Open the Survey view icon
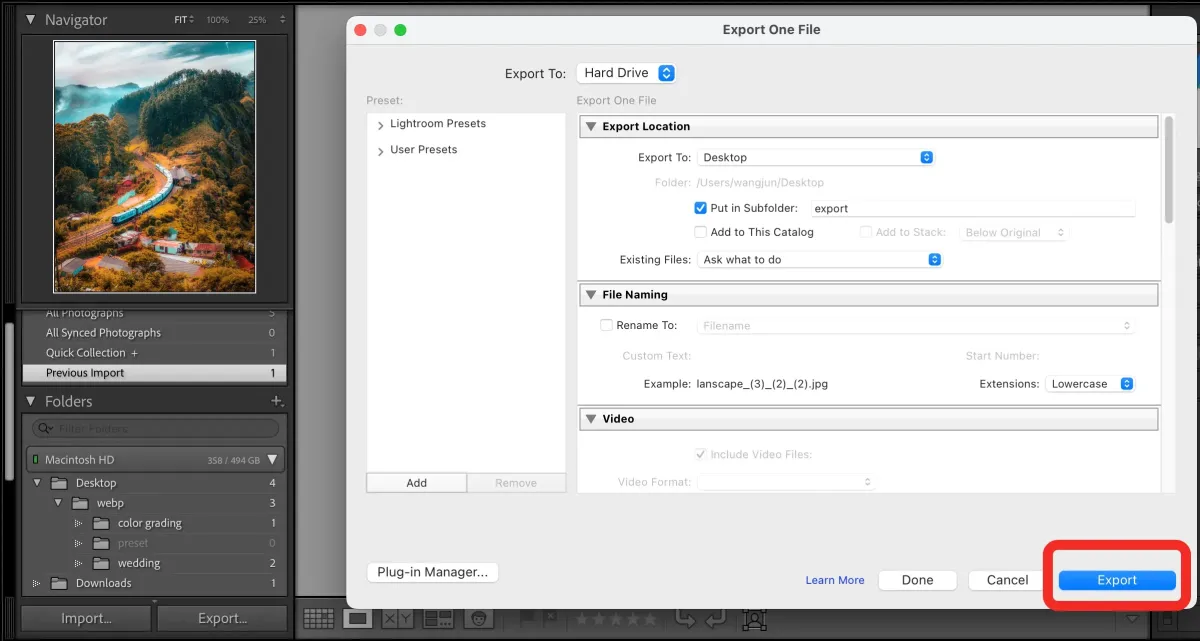The height and width of the screenshot is (641, 1200). [439, 619]
